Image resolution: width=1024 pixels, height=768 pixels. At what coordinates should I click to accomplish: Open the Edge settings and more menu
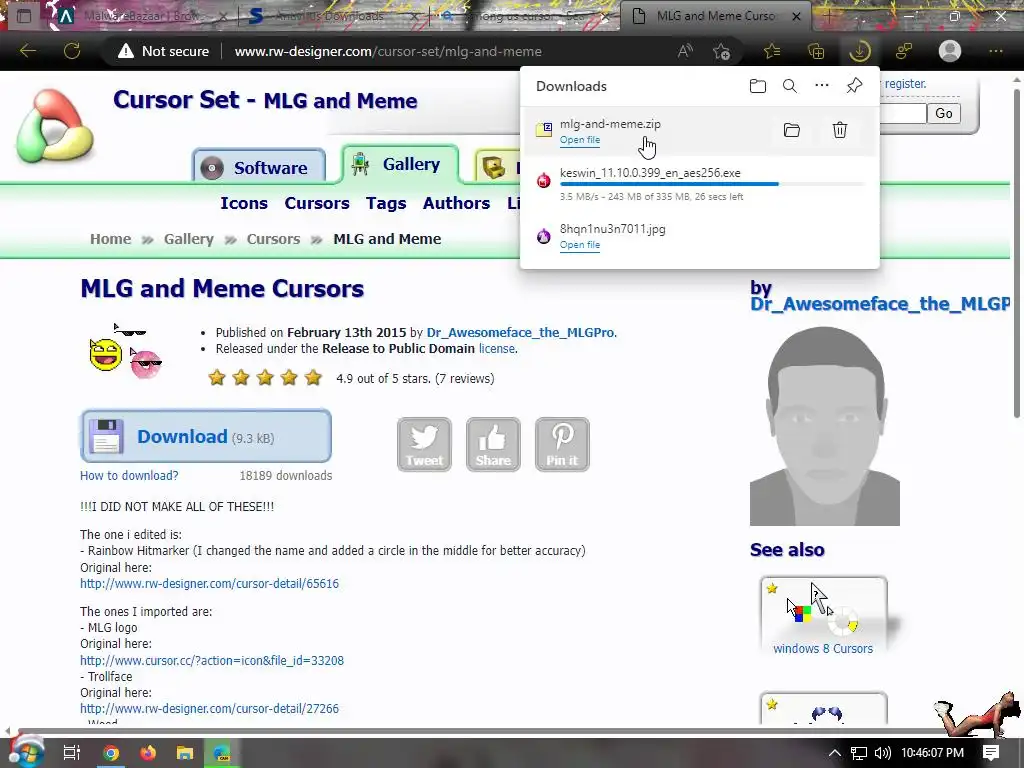995,51
